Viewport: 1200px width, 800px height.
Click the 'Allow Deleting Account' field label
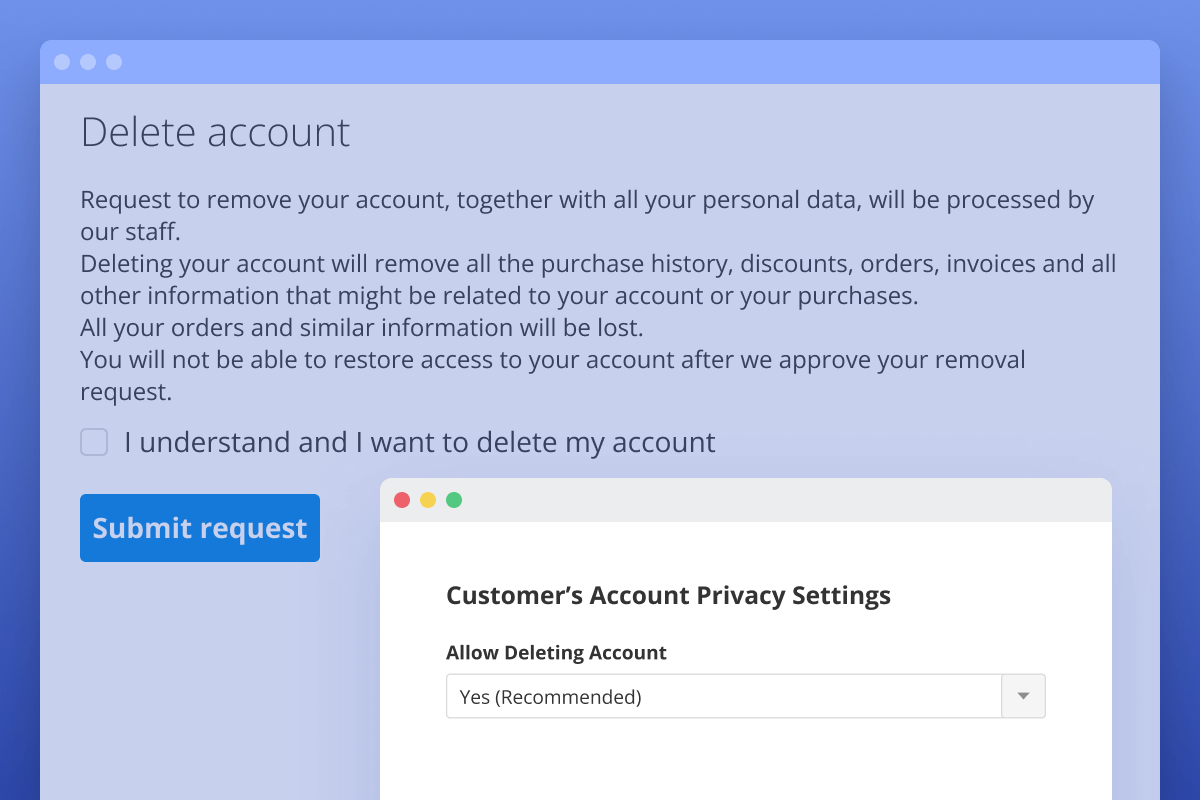(x=556, y=653)
